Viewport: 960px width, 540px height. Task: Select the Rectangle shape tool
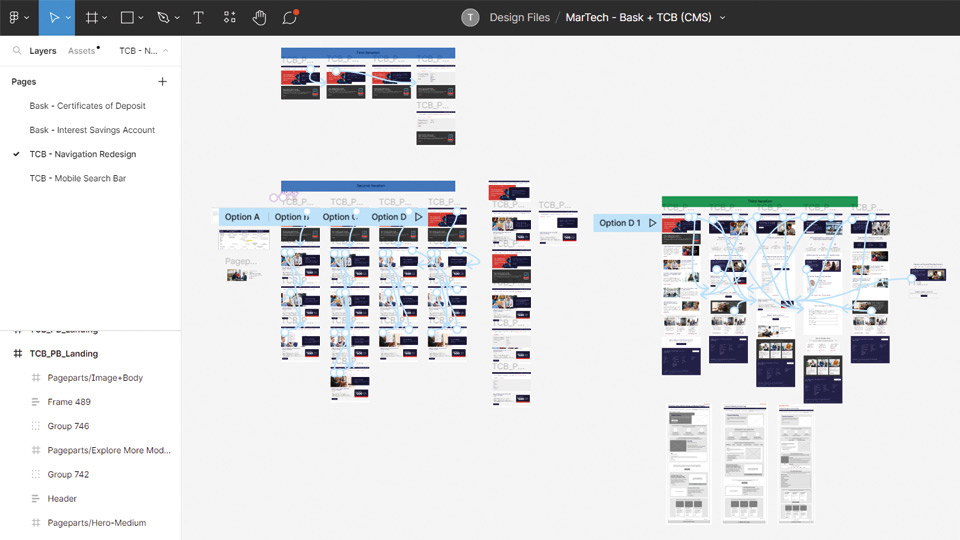pyautogui.click(x=127, y=18)
